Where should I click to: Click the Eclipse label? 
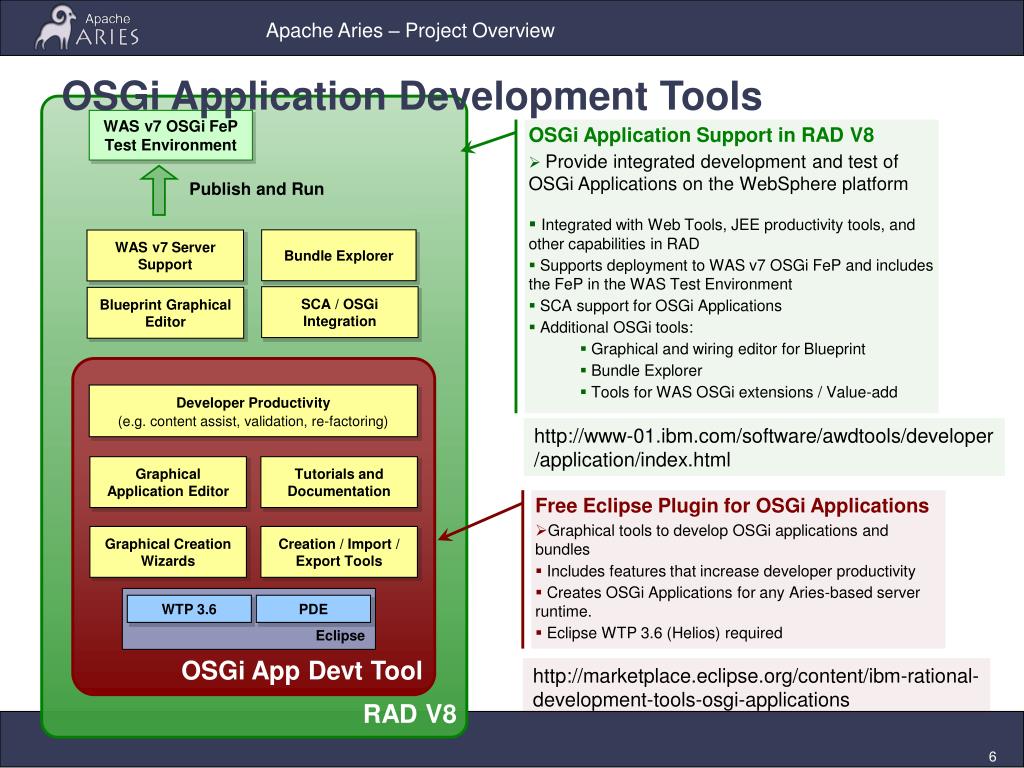tap(340, 635)
